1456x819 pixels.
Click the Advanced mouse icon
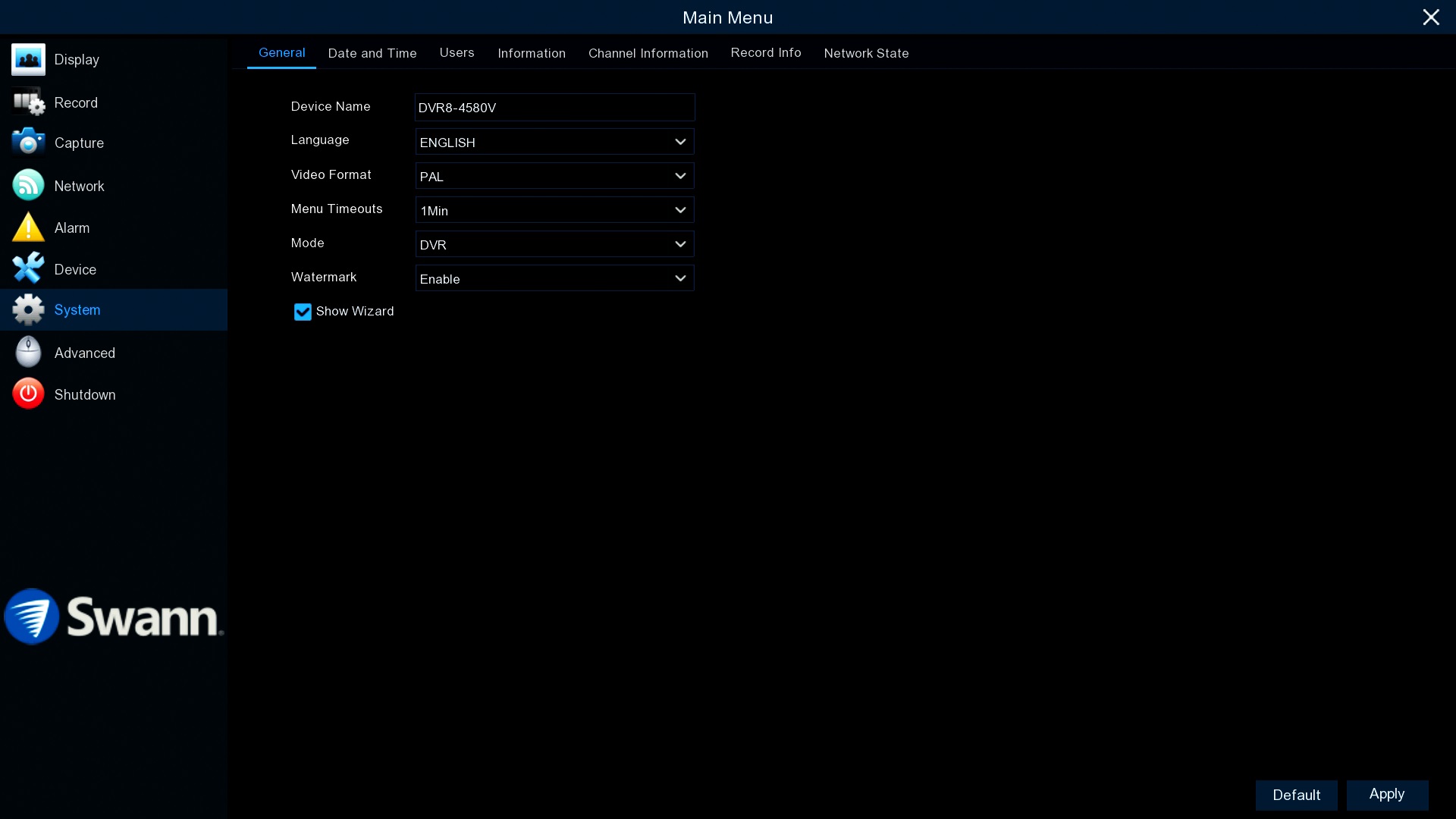tap(28, 352)
